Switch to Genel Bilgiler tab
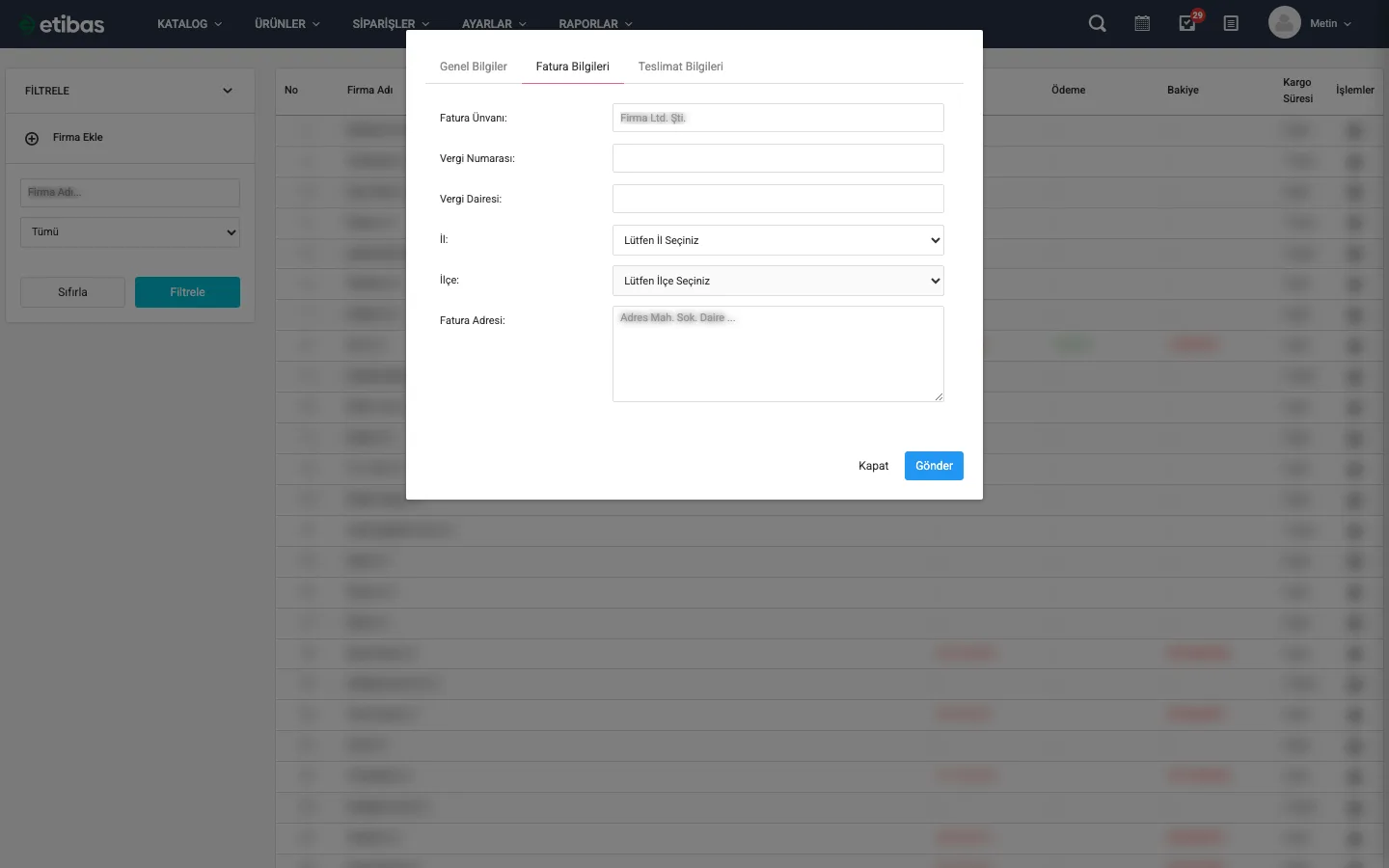Image resolution: width=1389 pixels, height=868 pixels. tap(473, 67)
